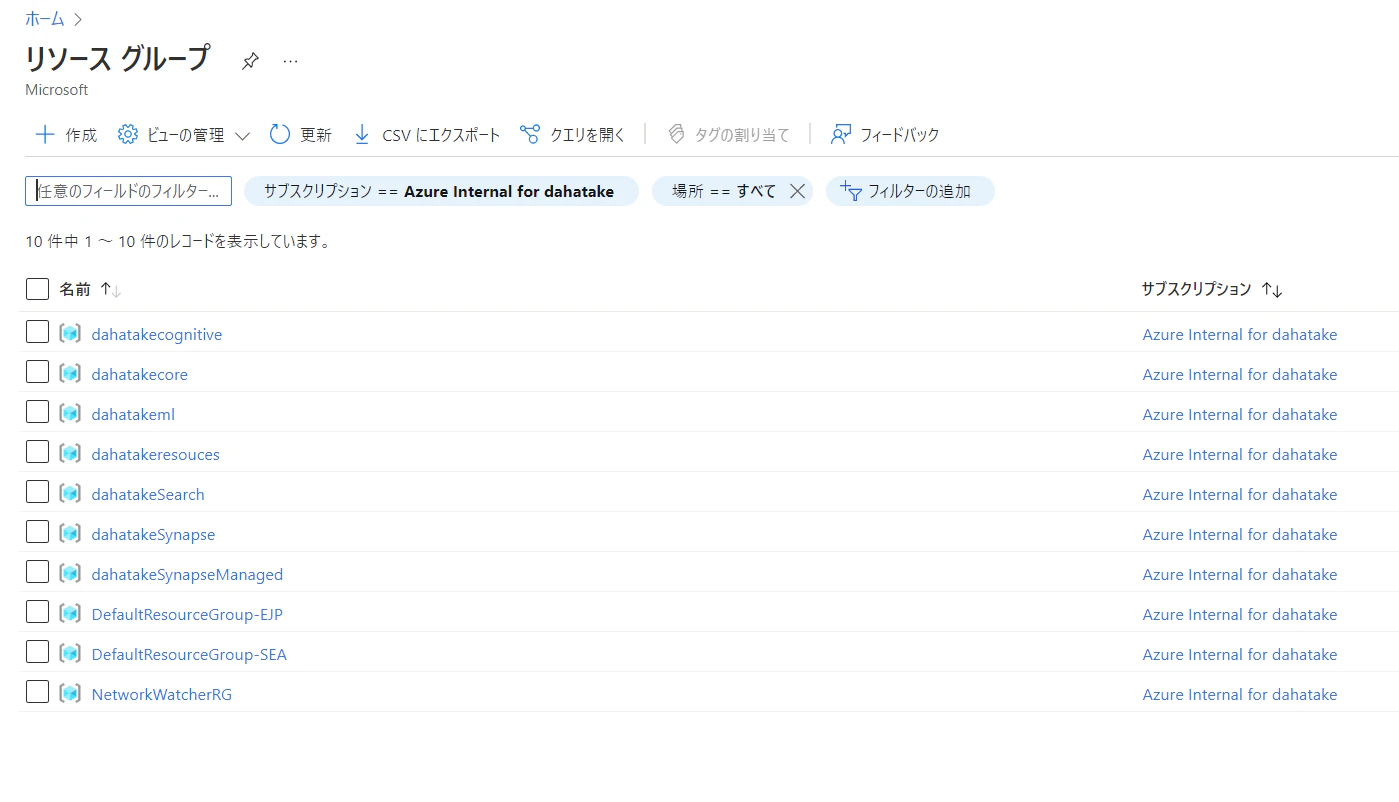This screenshot has height=802, width=1399.
Task: Open subscription link in dahatakecognitive row
Action: [1240, 334]
